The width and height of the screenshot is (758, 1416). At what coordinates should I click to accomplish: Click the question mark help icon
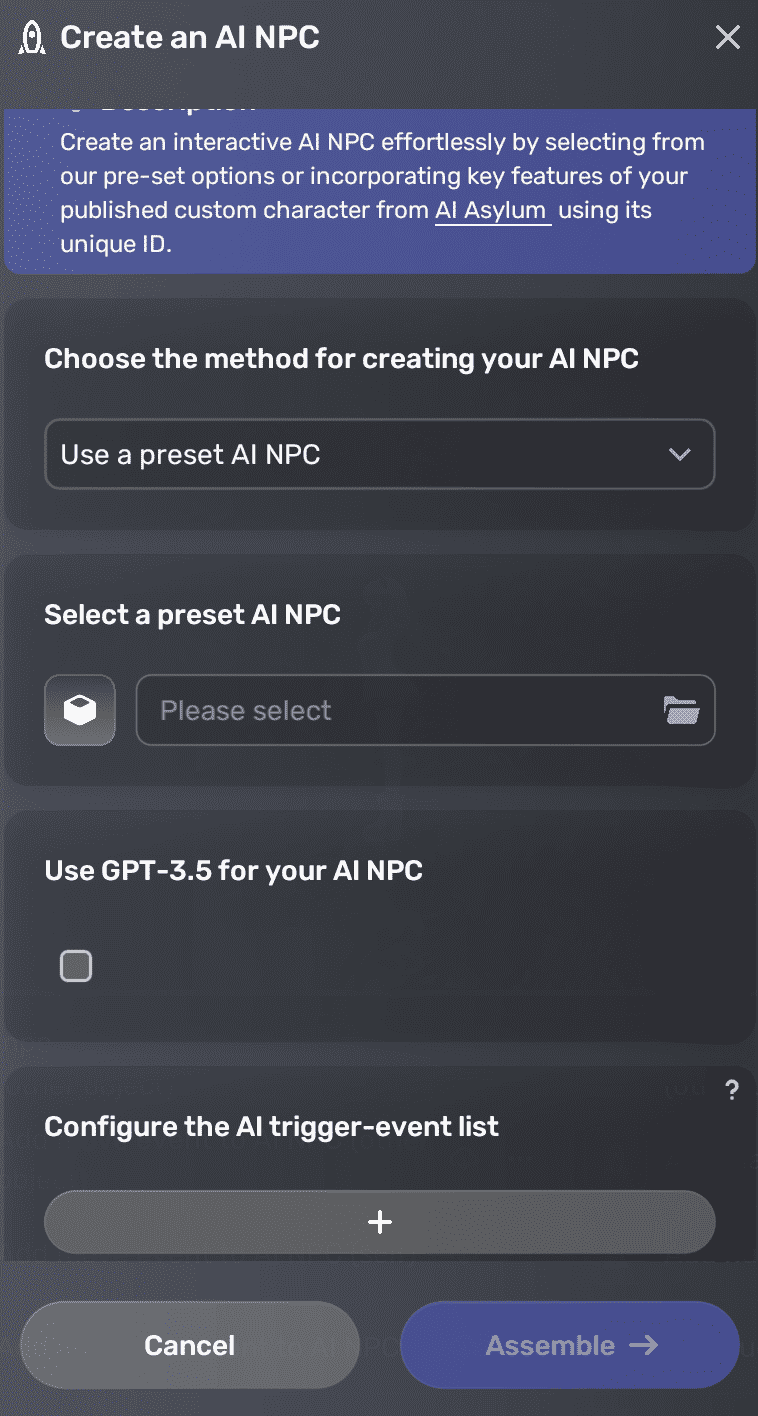click(732, 1090)
